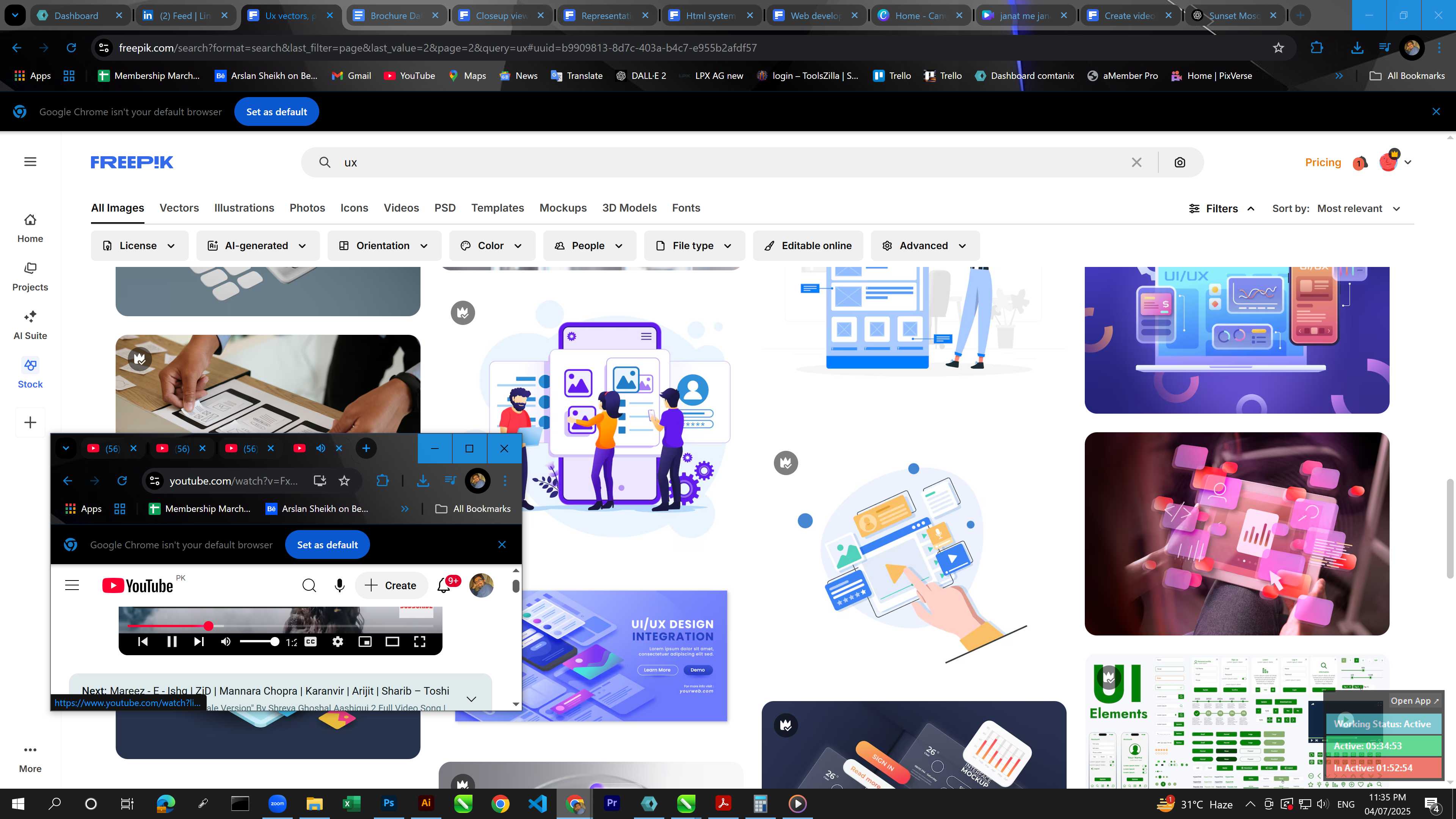Open YouTube guide hamburger menu
Image resolution: width=1456 pixels, height=819 pixels.
(72, 585)
